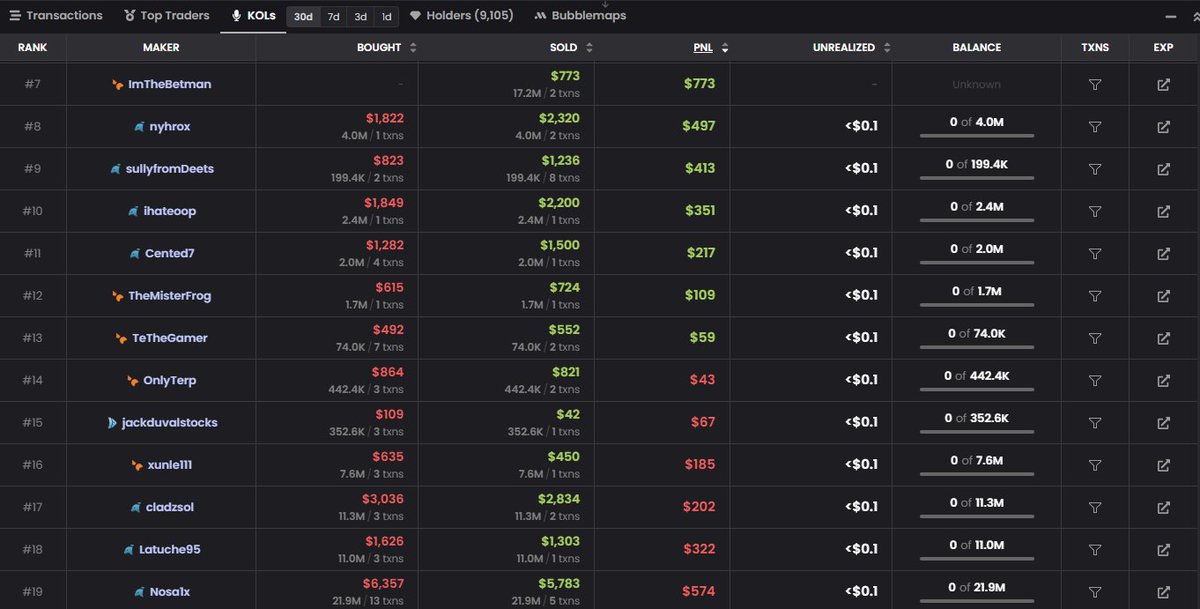Open sullyfromDeets maker profile
The image size is (1200, 609).
coord(161,169)
